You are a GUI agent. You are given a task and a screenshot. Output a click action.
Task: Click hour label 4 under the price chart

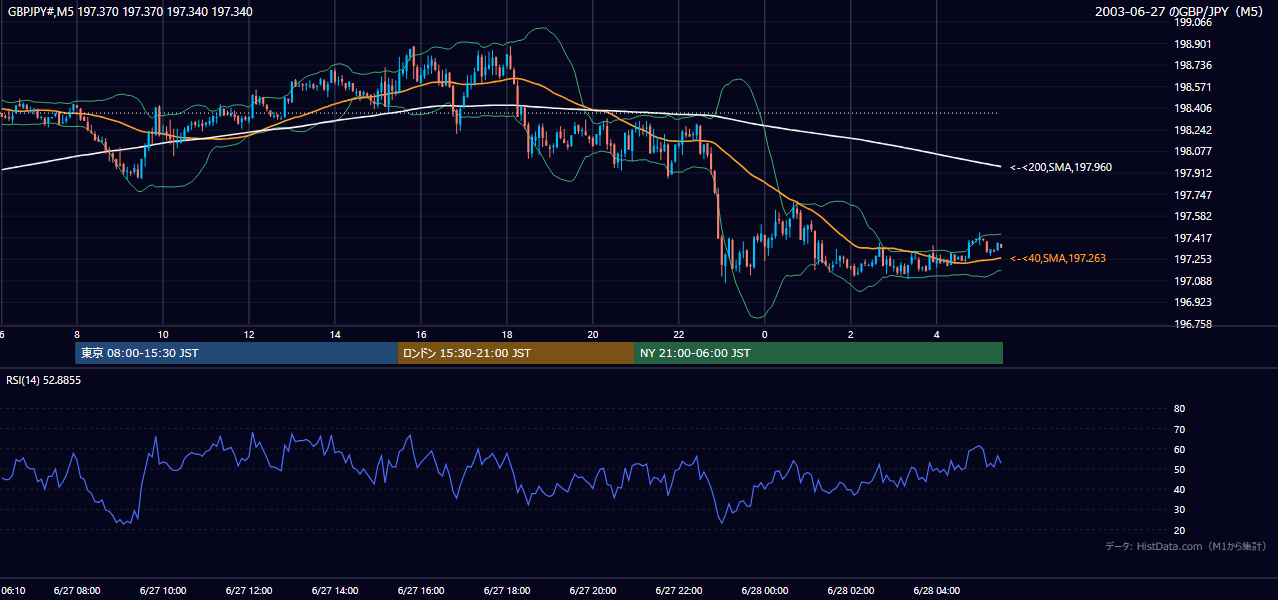coord(937,334)
